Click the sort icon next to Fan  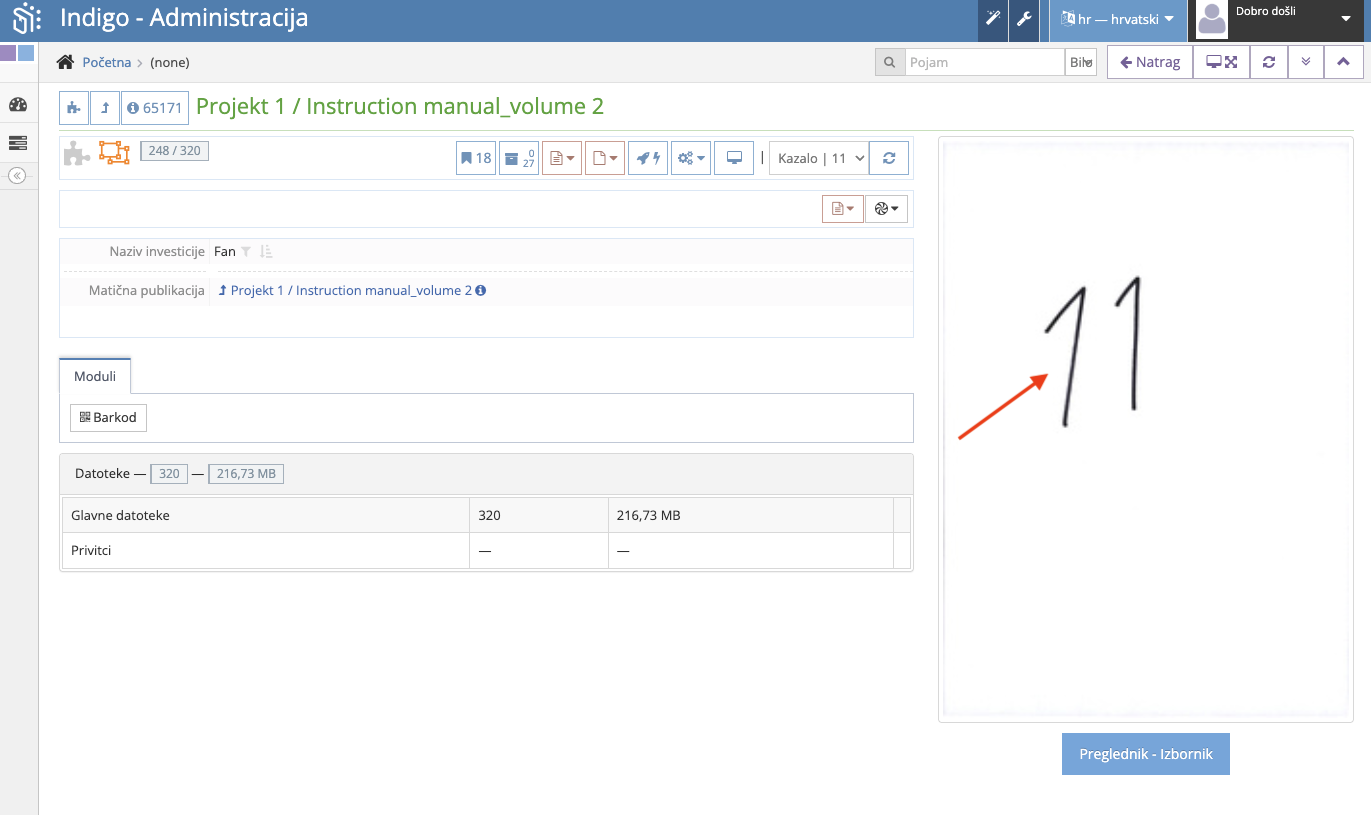(266, 252)
